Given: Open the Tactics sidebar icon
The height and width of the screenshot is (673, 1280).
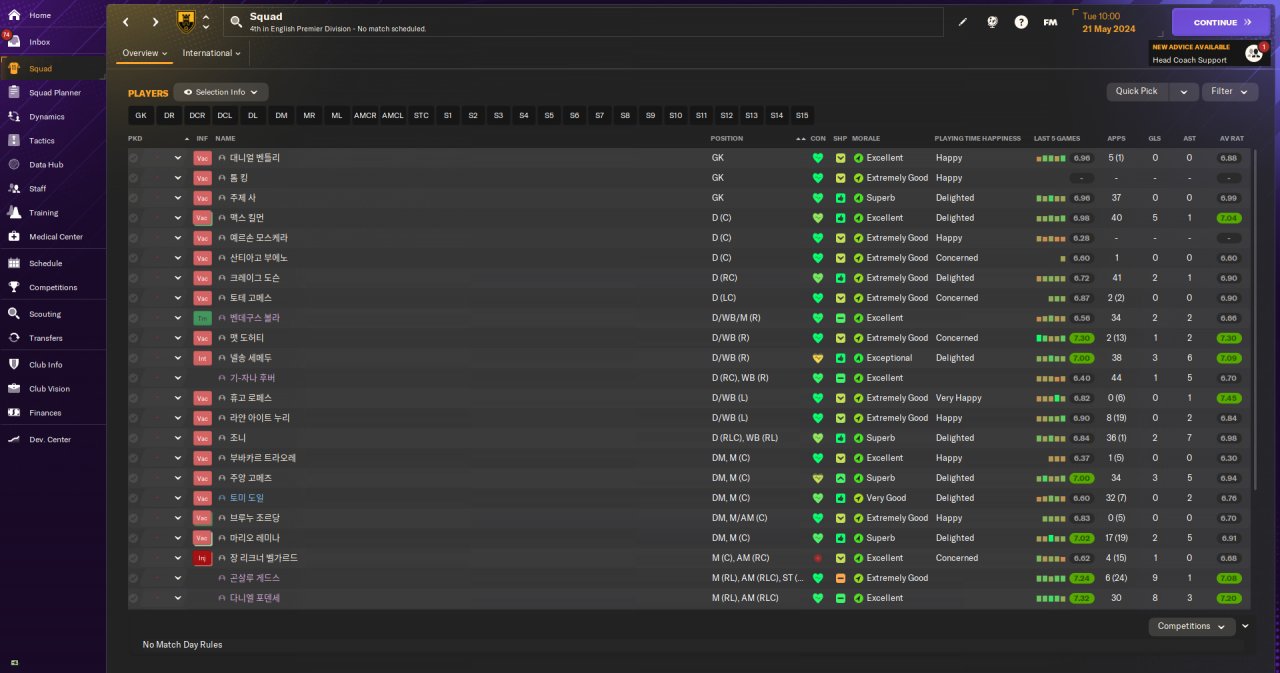Looking at the screenshot, I should pos(14,140).
